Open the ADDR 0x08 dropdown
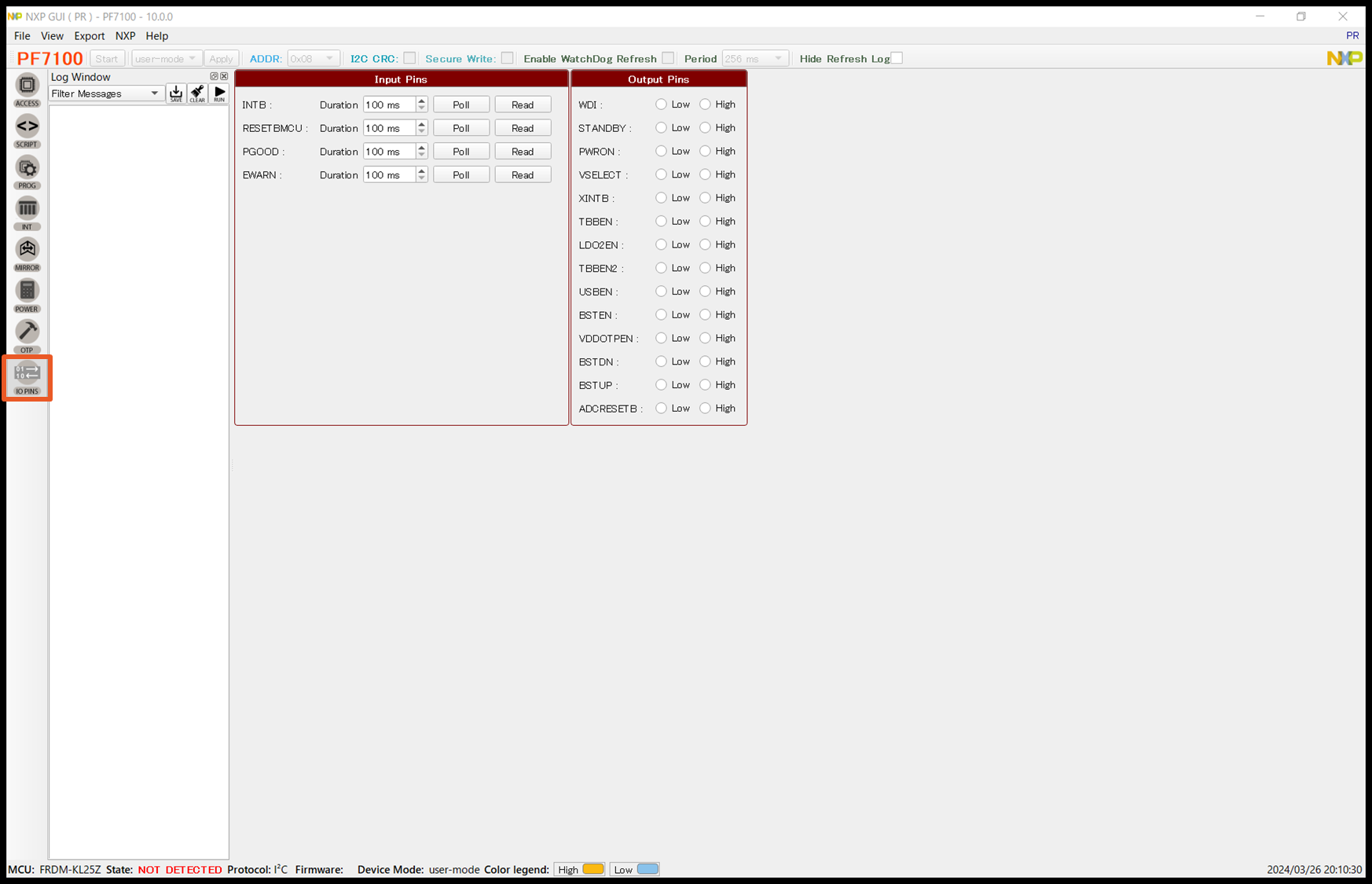The width and height of the screenshot is (1372, 884). point(313,59)
